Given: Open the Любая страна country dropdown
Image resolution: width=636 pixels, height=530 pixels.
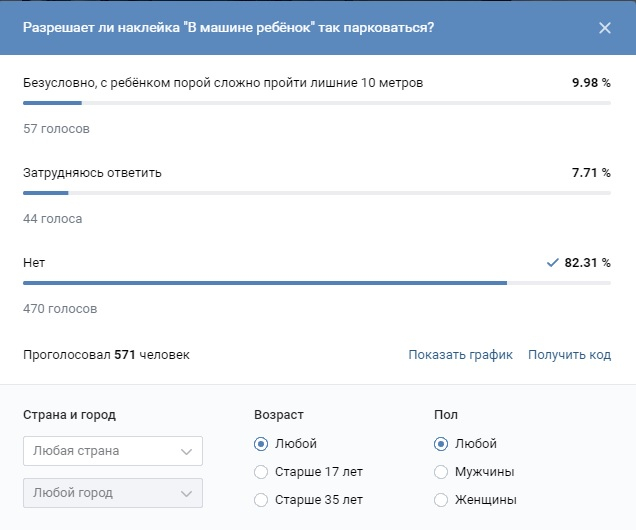Looking at the screenshot, I should [x=113, y=451].
